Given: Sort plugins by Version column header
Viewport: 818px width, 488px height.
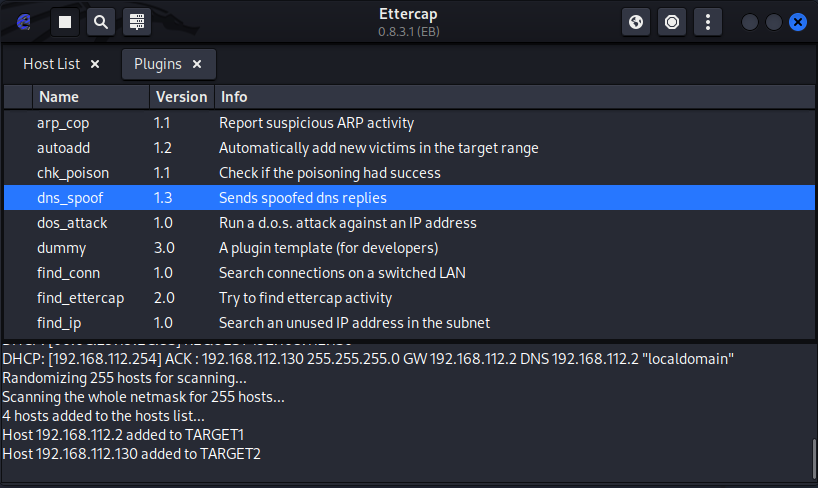Looking at the screenshot, I should point(181,97).
